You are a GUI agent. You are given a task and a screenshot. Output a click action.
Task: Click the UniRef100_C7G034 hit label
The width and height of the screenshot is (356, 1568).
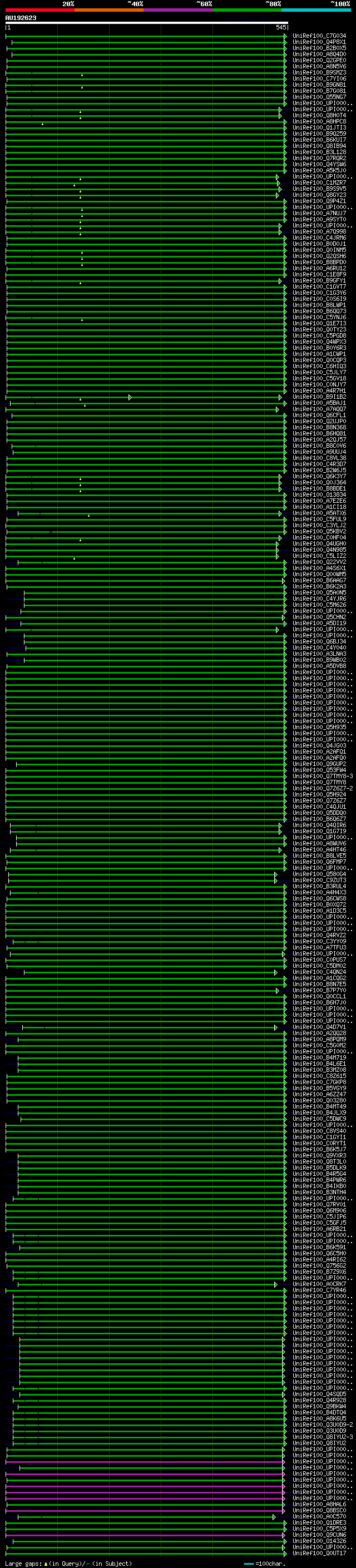tap(319, 36)
